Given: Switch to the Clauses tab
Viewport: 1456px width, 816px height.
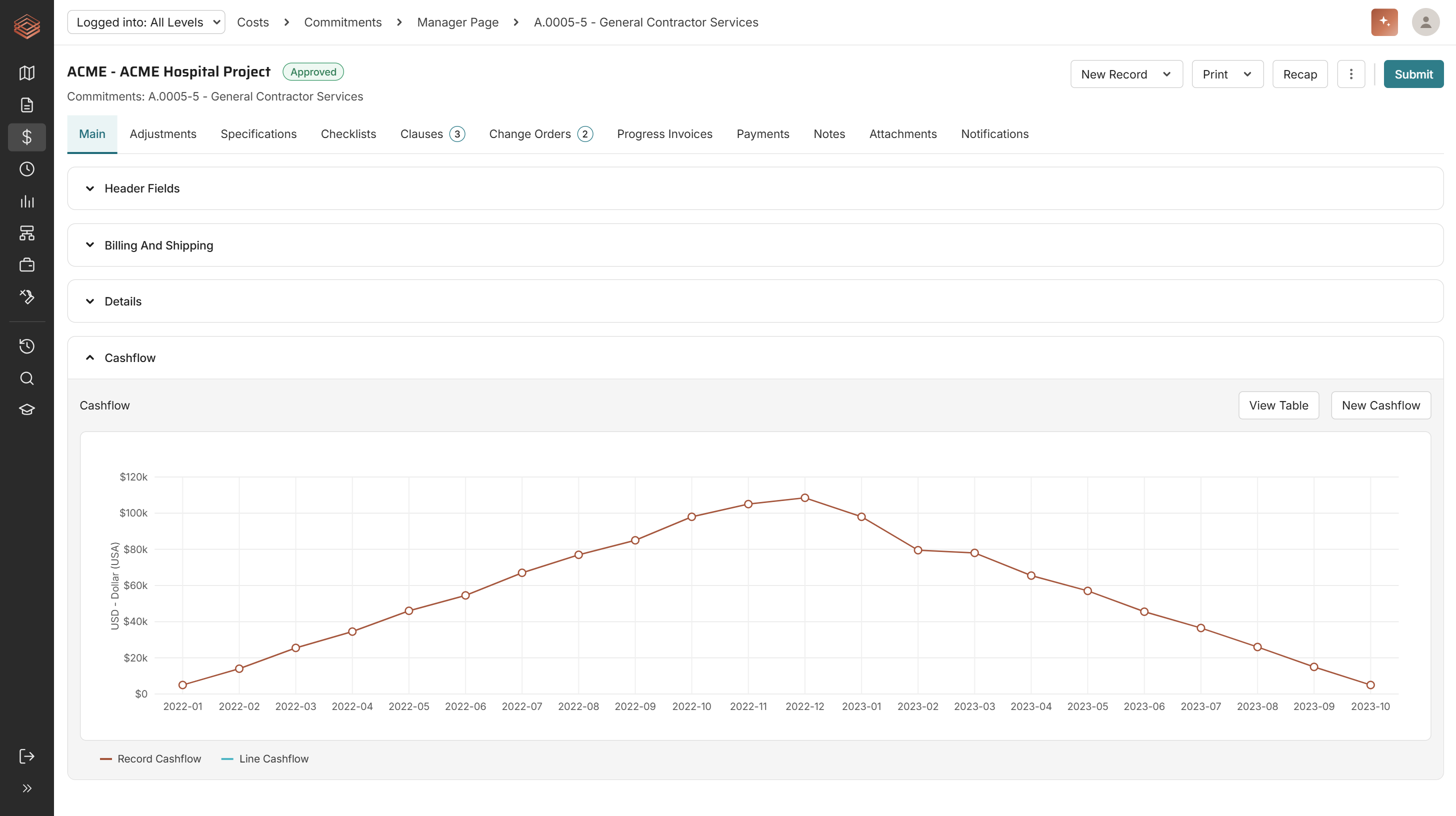Looking at the screenshot, I should 432,134.
